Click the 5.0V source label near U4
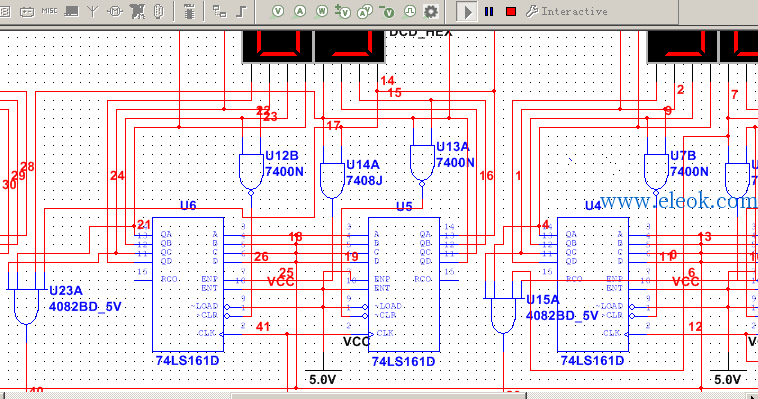The width and height of the screenshot is (758, 399). (x=728, y=380)
